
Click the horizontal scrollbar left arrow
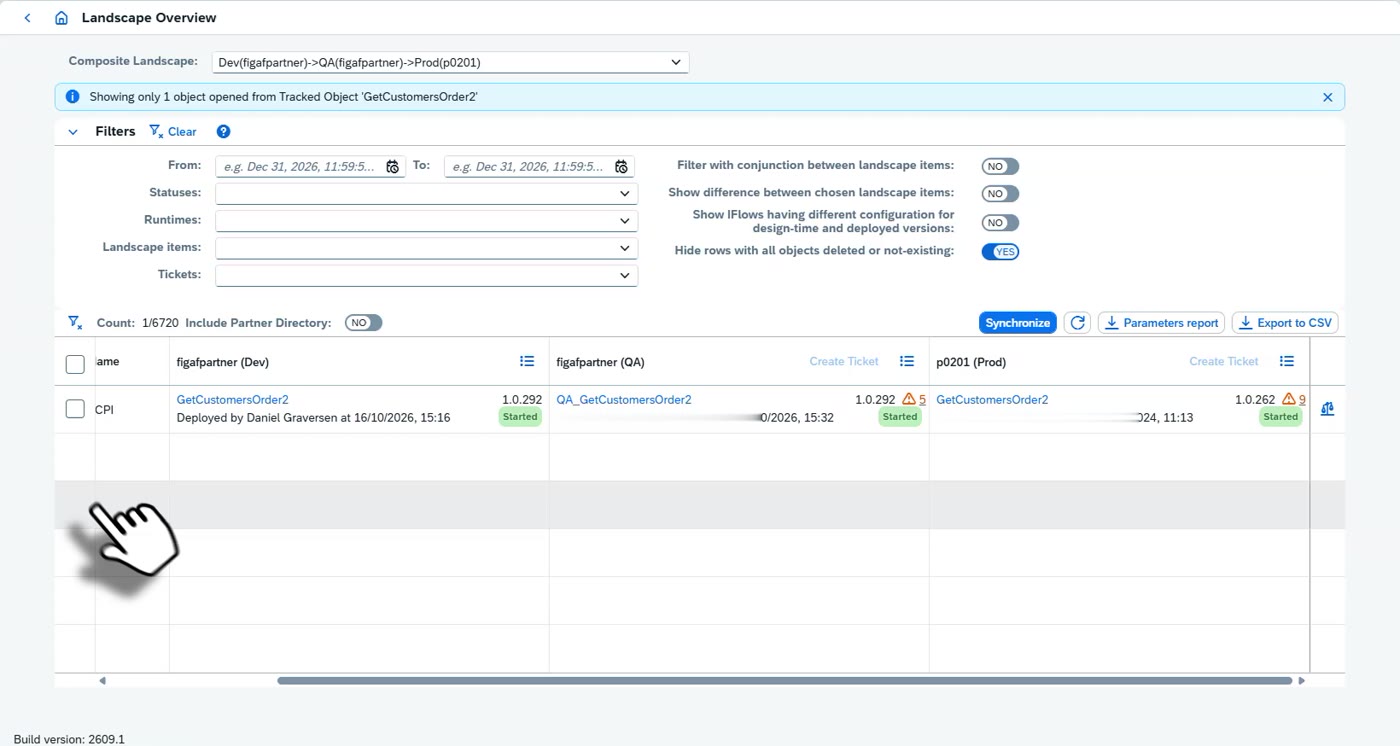[102, 681]
